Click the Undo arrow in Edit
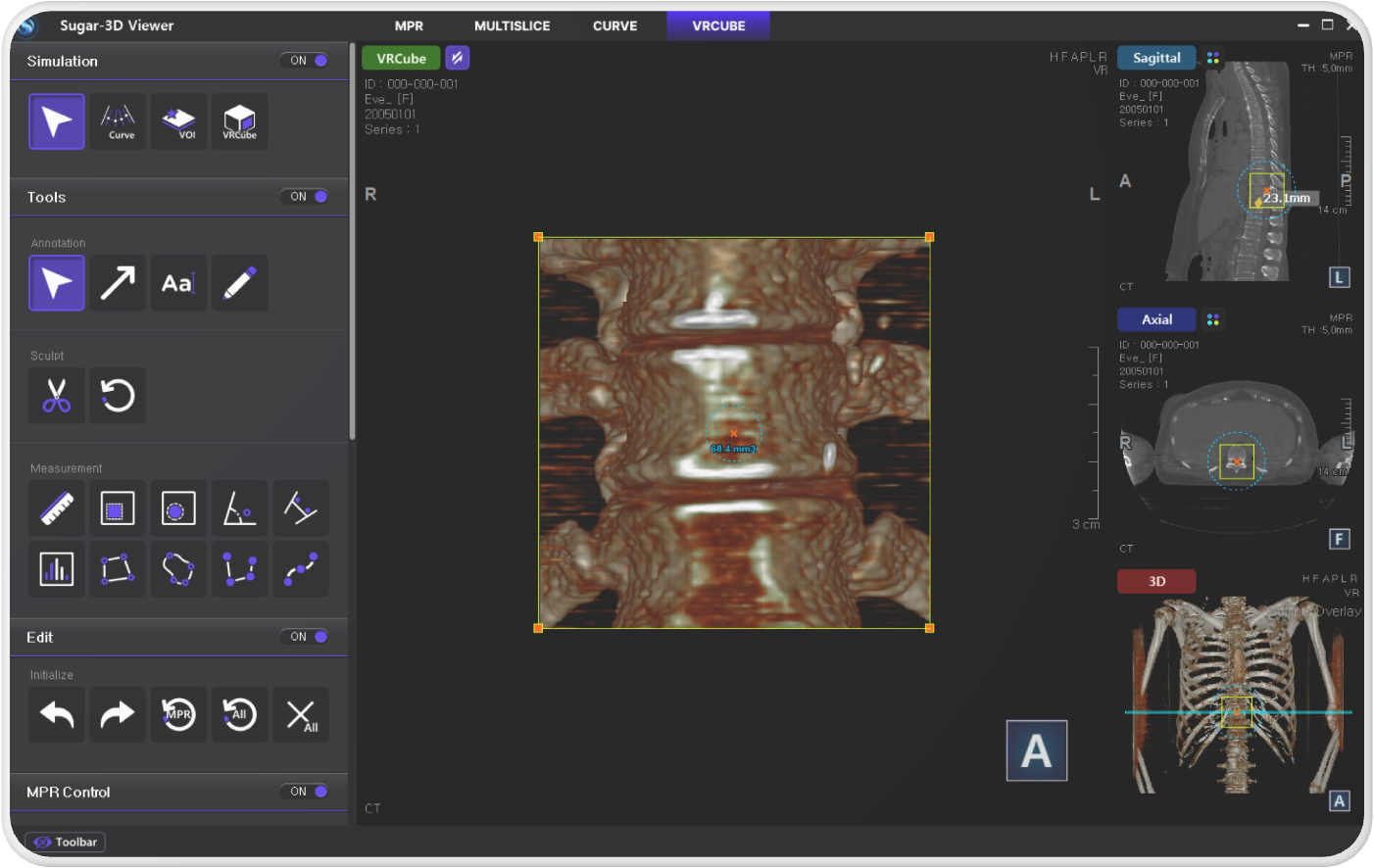1374x868 pixels. [x=57, y=715]
